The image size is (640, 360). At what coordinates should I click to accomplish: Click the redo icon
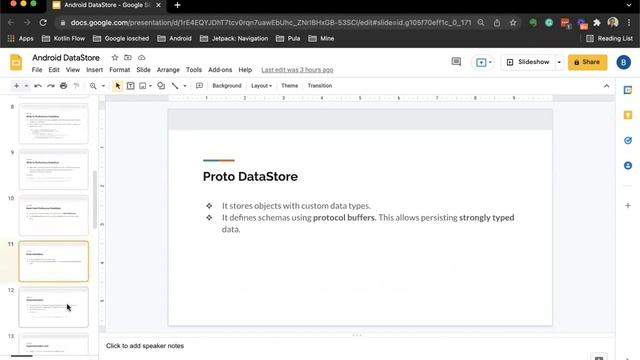51,86
